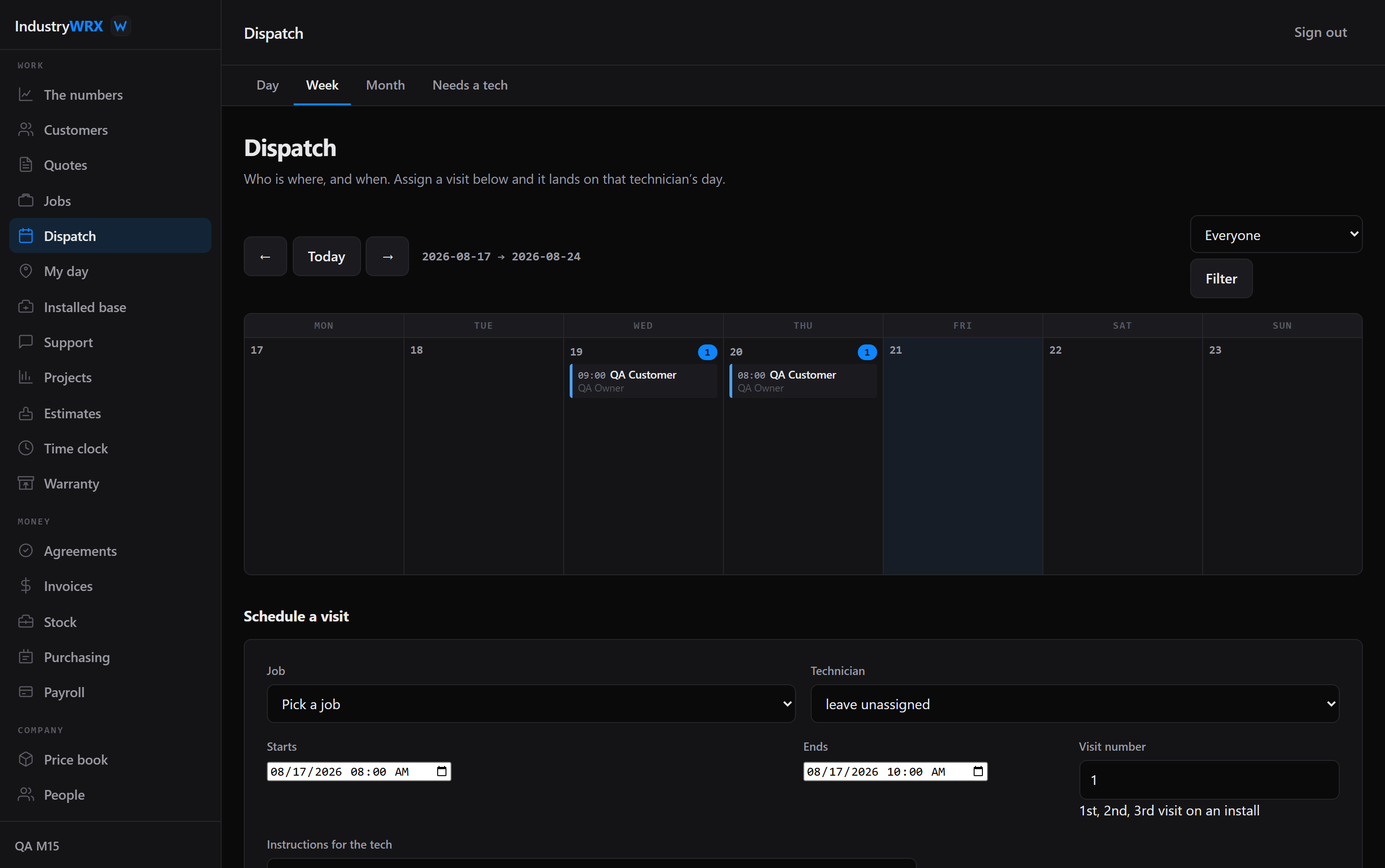
Task: Open the Starts date picker calendar icon
Action: click(x=442, y=772)
